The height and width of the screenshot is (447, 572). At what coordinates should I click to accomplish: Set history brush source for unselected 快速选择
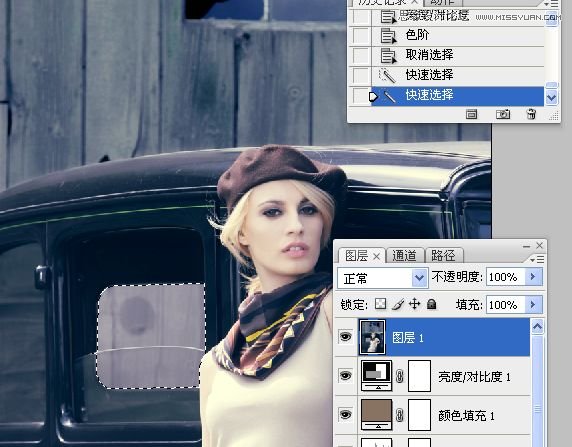click(361, 76)
